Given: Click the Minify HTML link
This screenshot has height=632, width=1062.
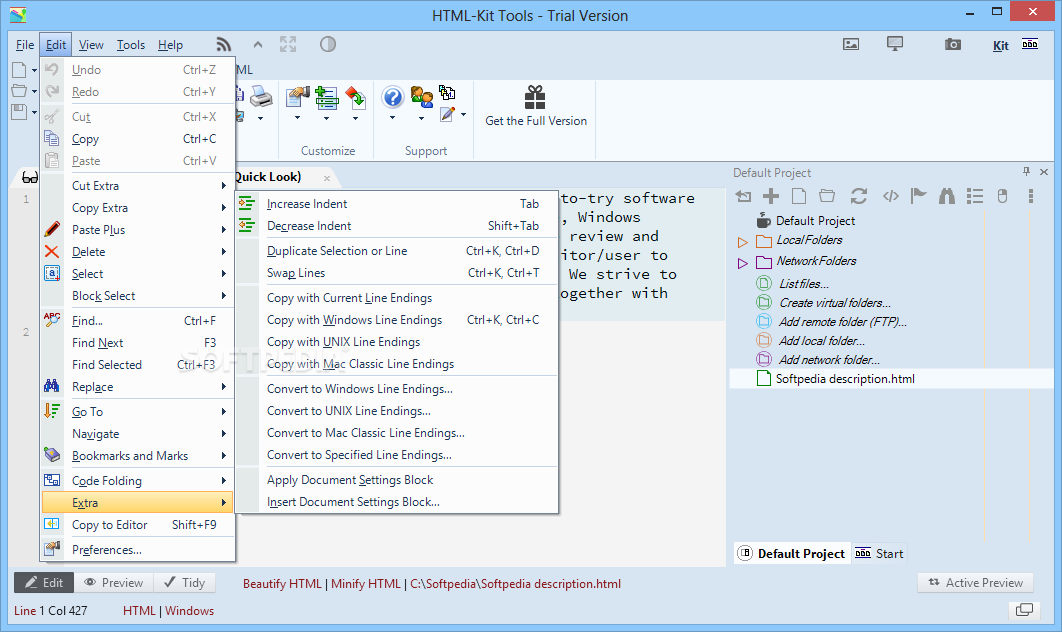Looking at the screenshot, I should pos(366,584).
